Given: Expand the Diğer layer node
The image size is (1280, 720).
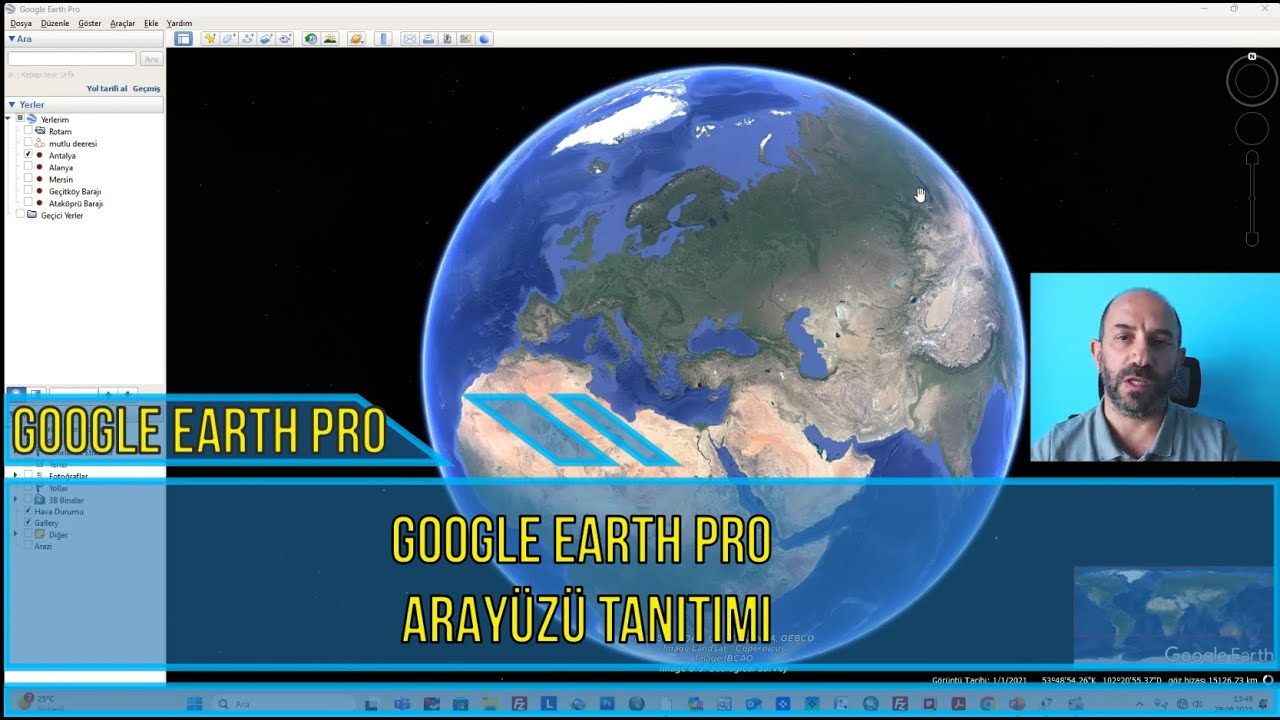Looking at the screenshot, I should pyautogui.click(x=15, y=534).
